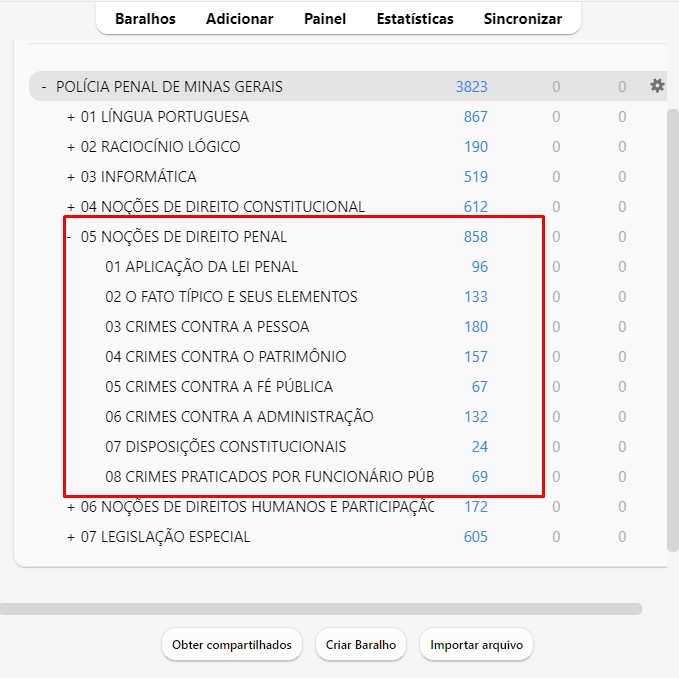This screenshot has height=678, width=679.
Task: Open 06 CRIMES CONTRA A ADMINISTRAÇÃO subdeck
Action: pos(239,417)
